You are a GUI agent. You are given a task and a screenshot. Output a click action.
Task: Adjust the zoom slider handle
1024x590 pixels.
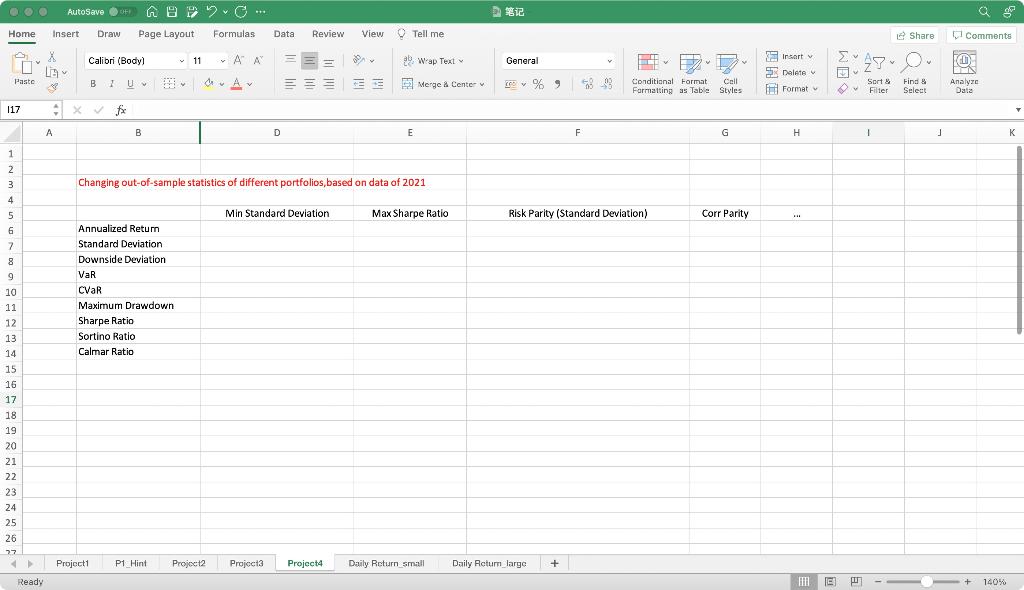pos(926,582)
